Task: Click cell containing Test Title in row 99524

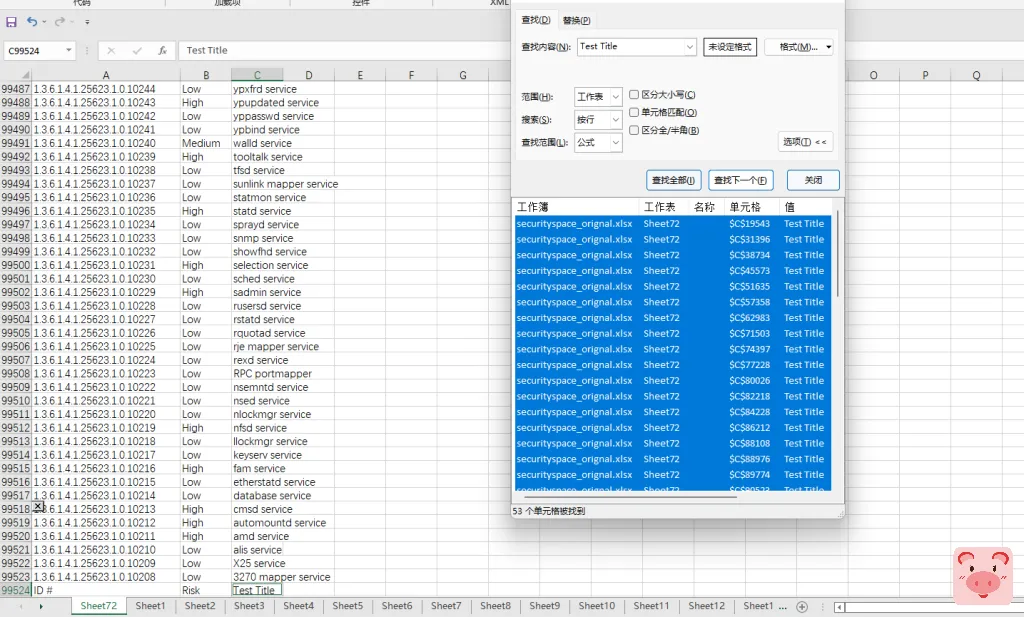Action: point(257,590)
